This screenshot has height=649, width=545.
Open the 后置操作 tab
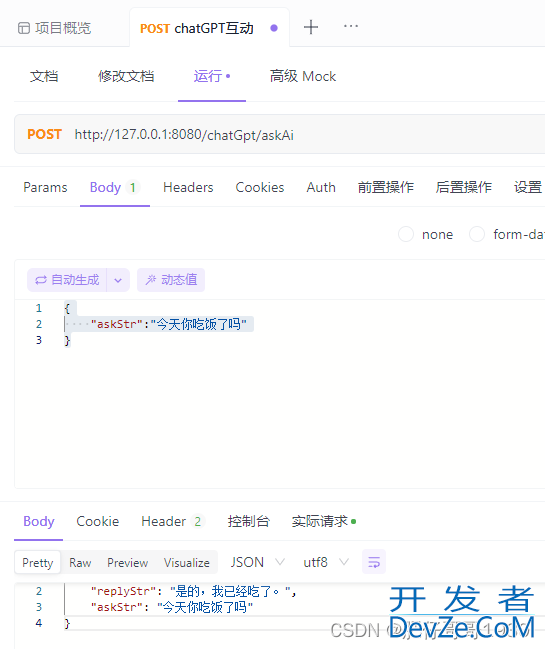pos(463,187)
